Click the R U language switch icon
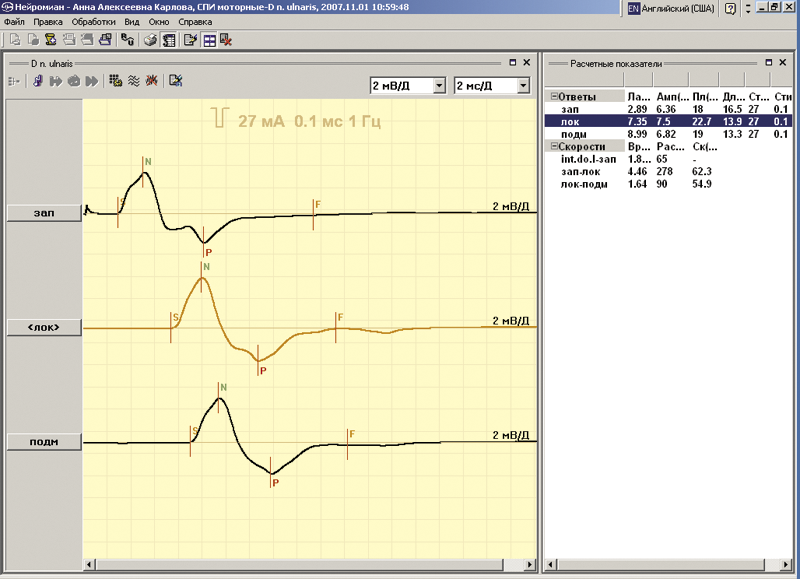 coord(128,40)
